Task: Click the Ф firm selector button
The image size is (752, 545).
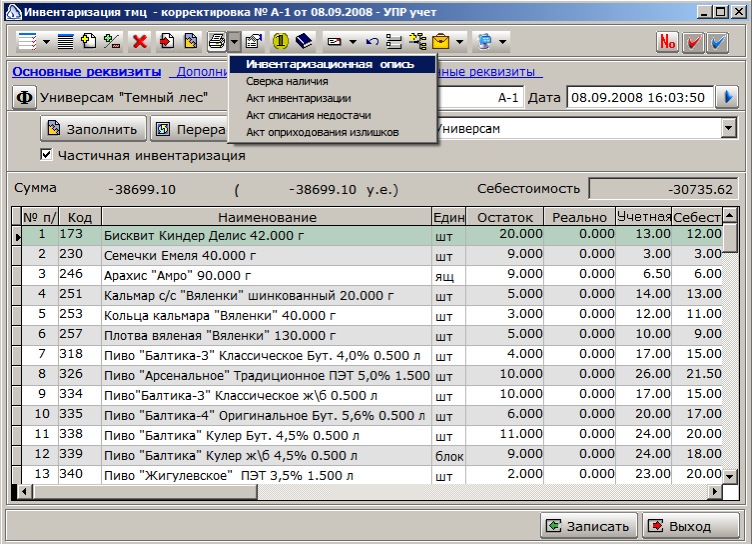Action: tap(24, 97)
